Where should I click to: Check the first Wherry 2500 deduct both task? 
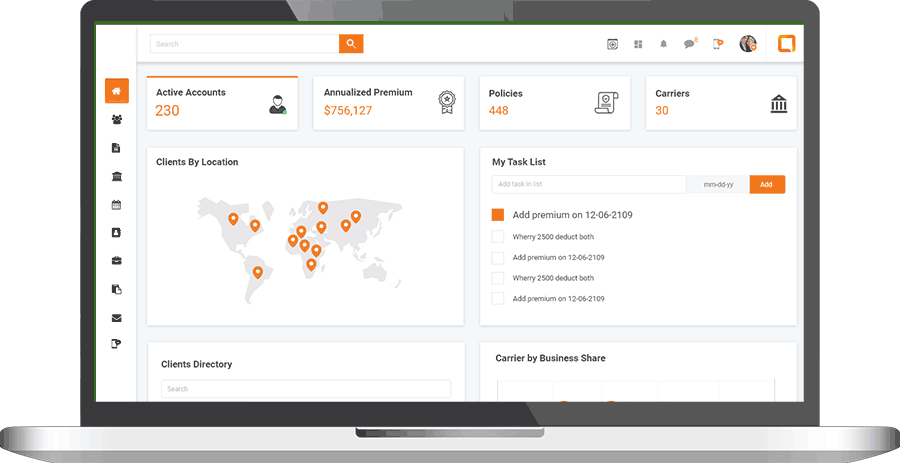point(498,237)
